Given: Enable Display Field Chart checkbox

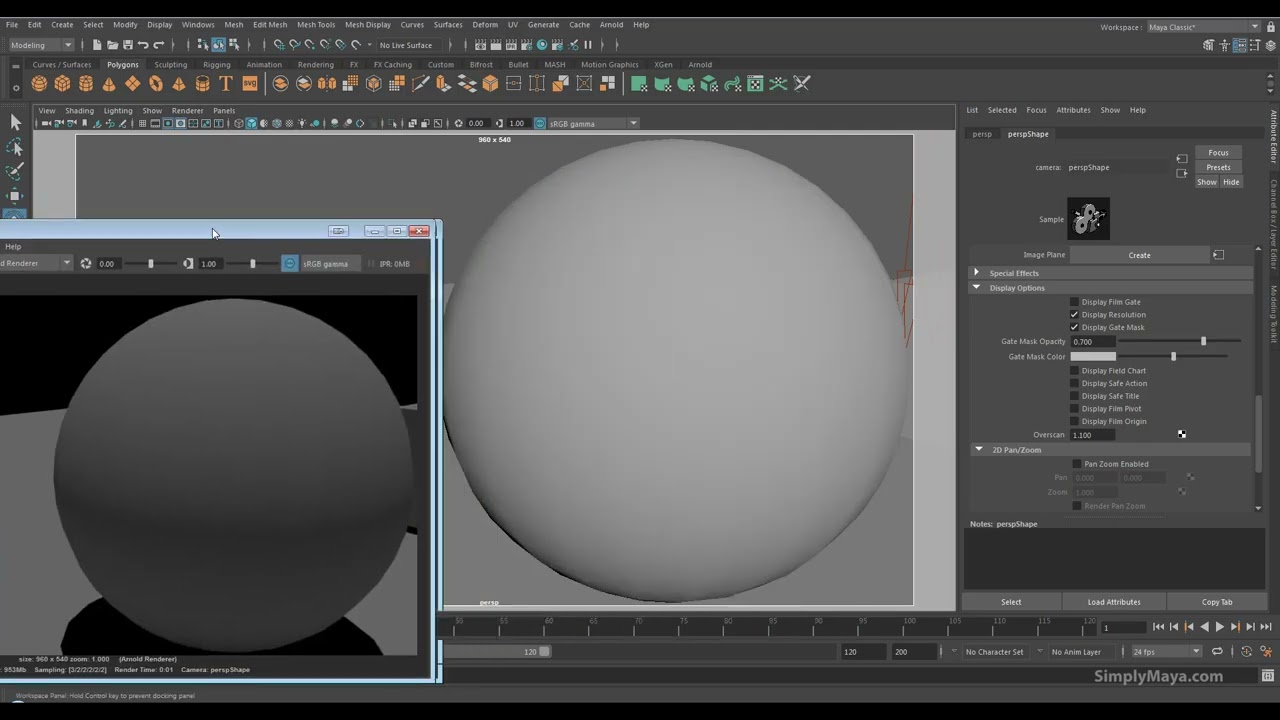Looking at the screenshot, I should point(1075,371).
